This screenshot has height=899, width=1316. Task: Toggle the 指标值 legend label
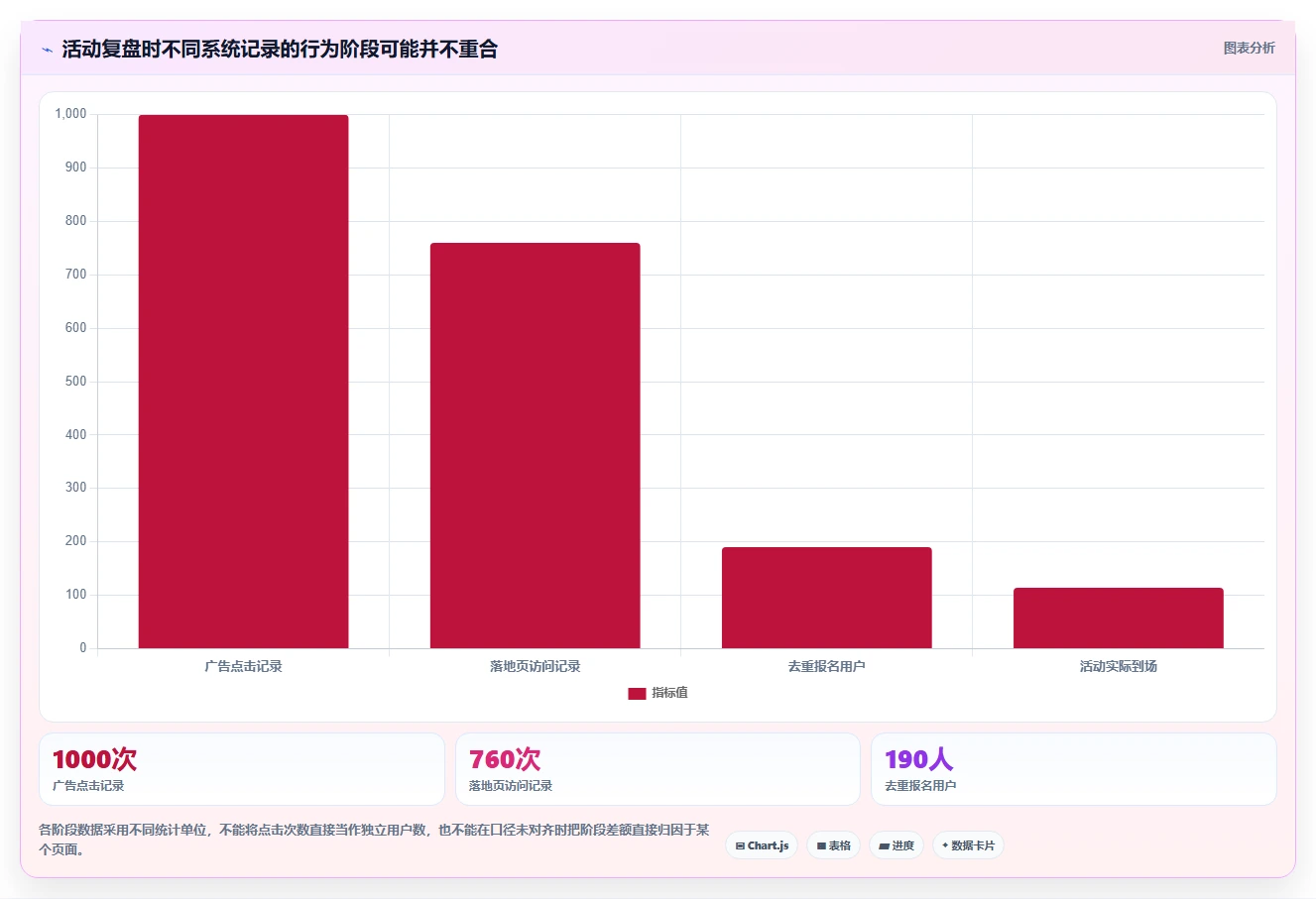click(x=669, y=693)
